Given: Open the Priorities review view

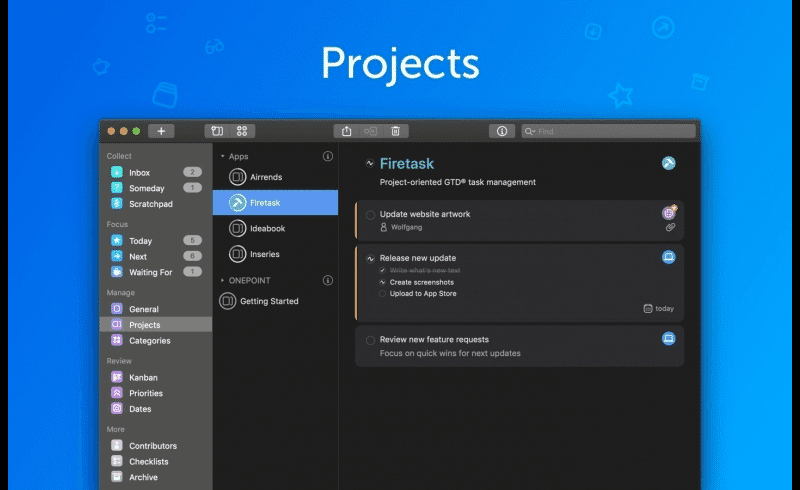Looking at the screenshot, I should click(x=156, y=394).
